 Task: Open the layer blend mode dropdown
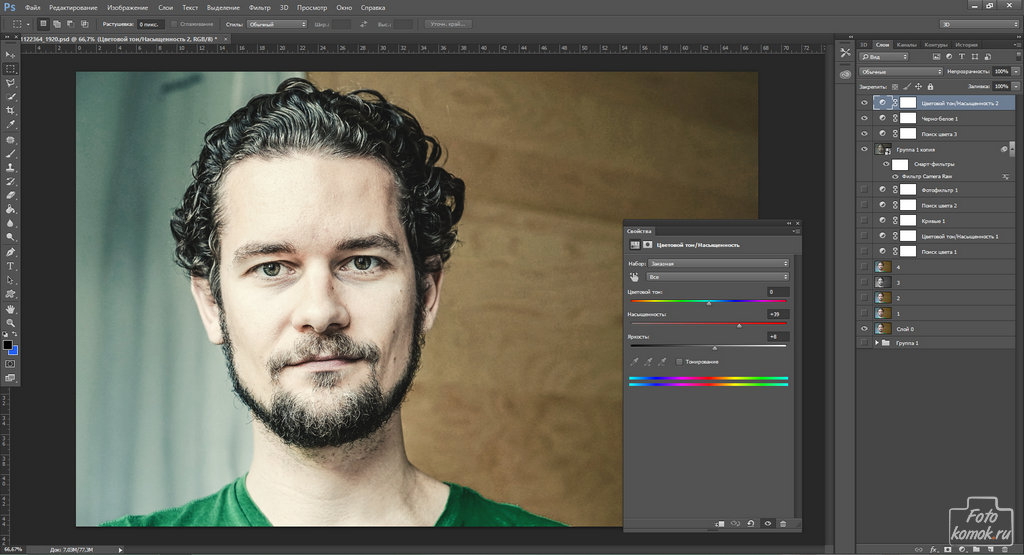coord(901,72)
